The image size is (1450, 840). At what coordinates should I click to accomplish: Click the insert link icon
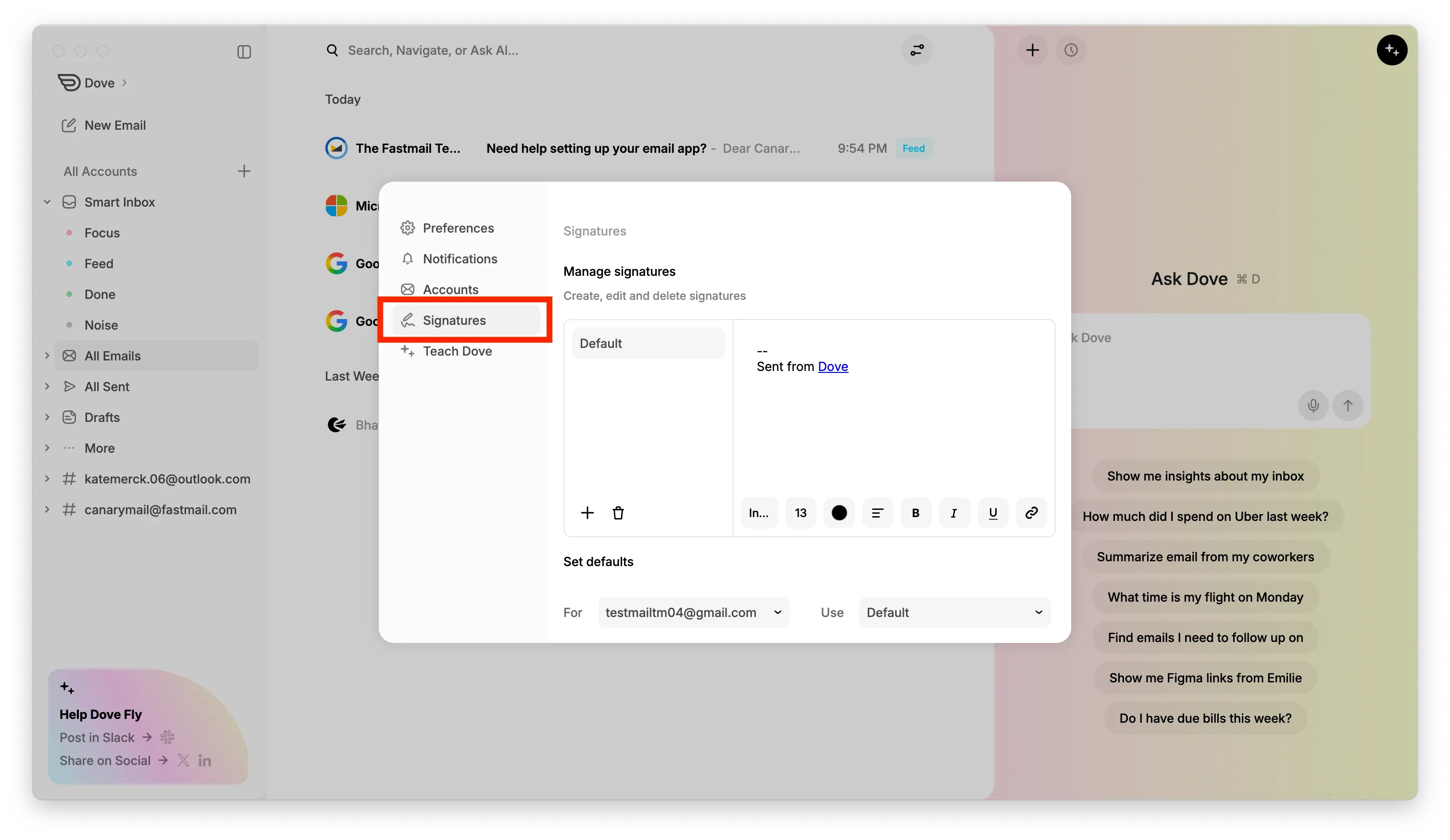1031,513
